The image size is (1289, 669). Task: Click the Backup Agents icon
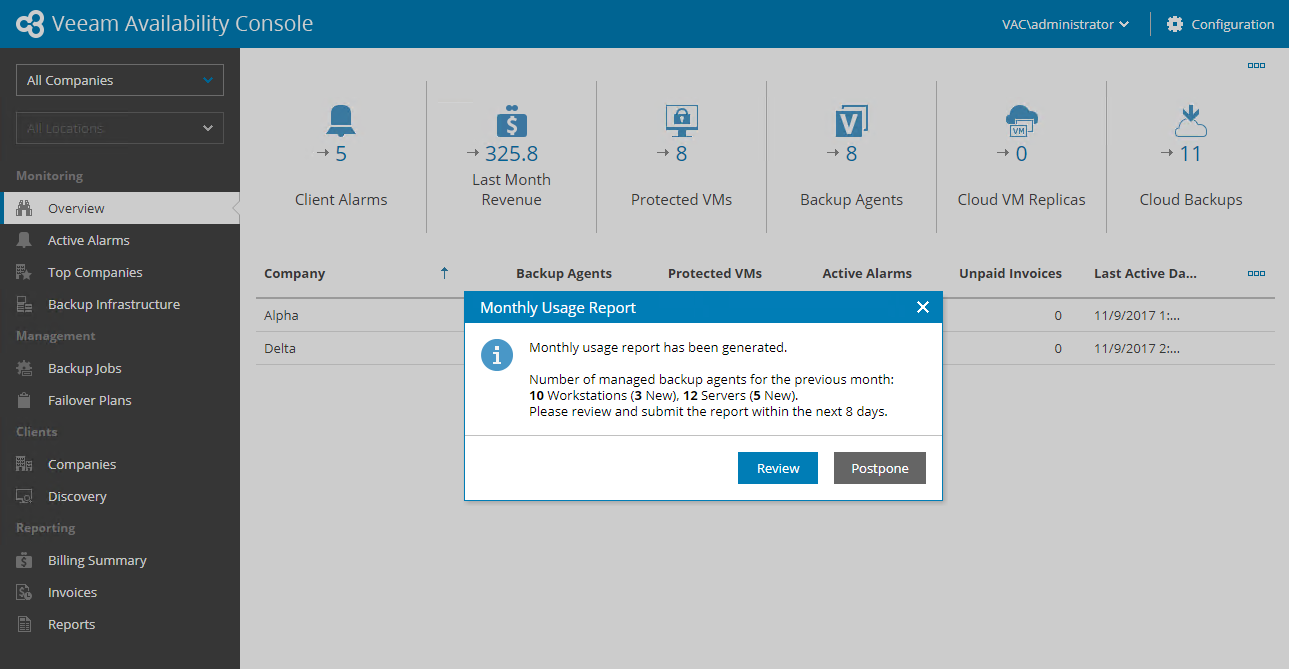coord(851,121)
